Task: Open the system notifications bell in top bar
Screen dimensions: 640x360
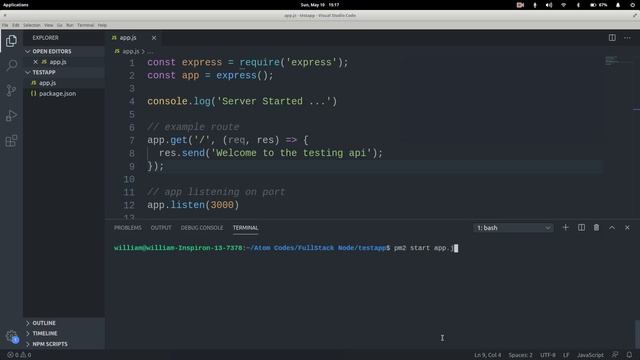Action: 618,5
